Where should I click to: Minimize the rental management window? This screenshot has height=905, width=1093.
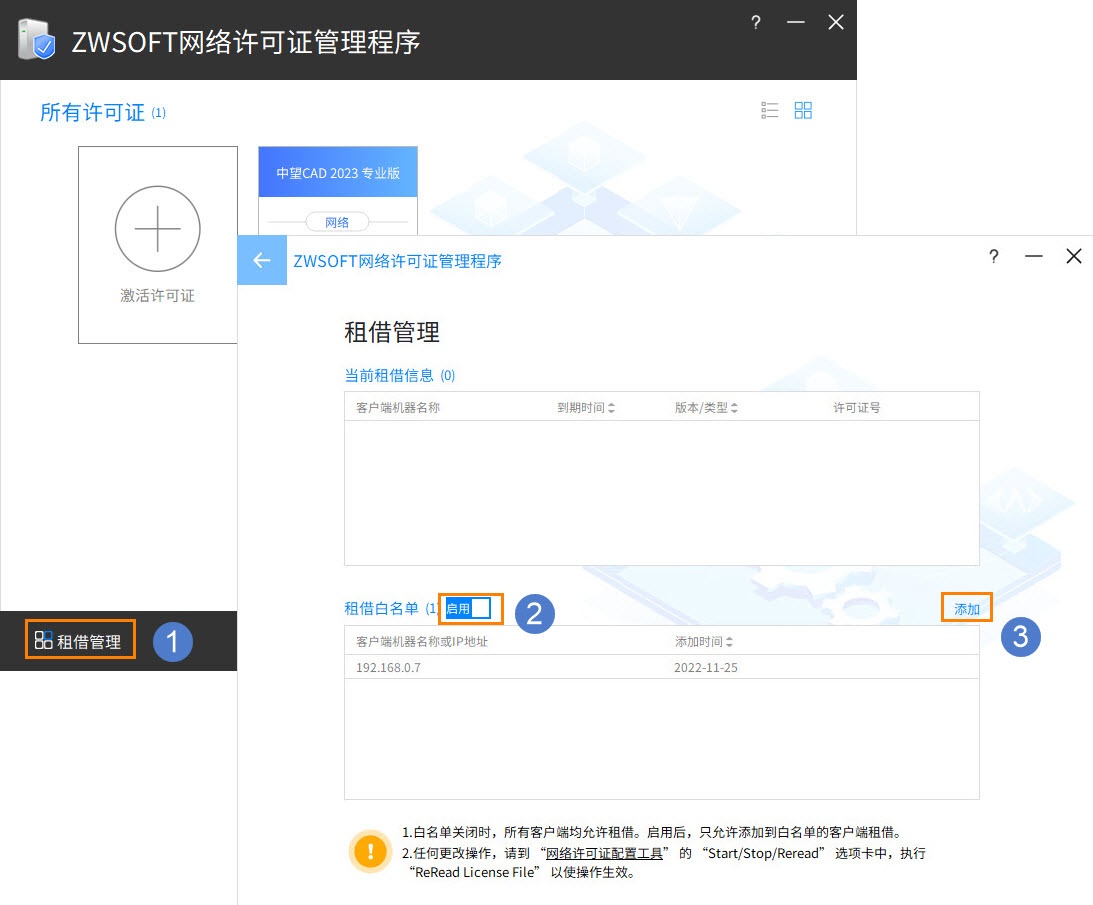(1034, 257)
